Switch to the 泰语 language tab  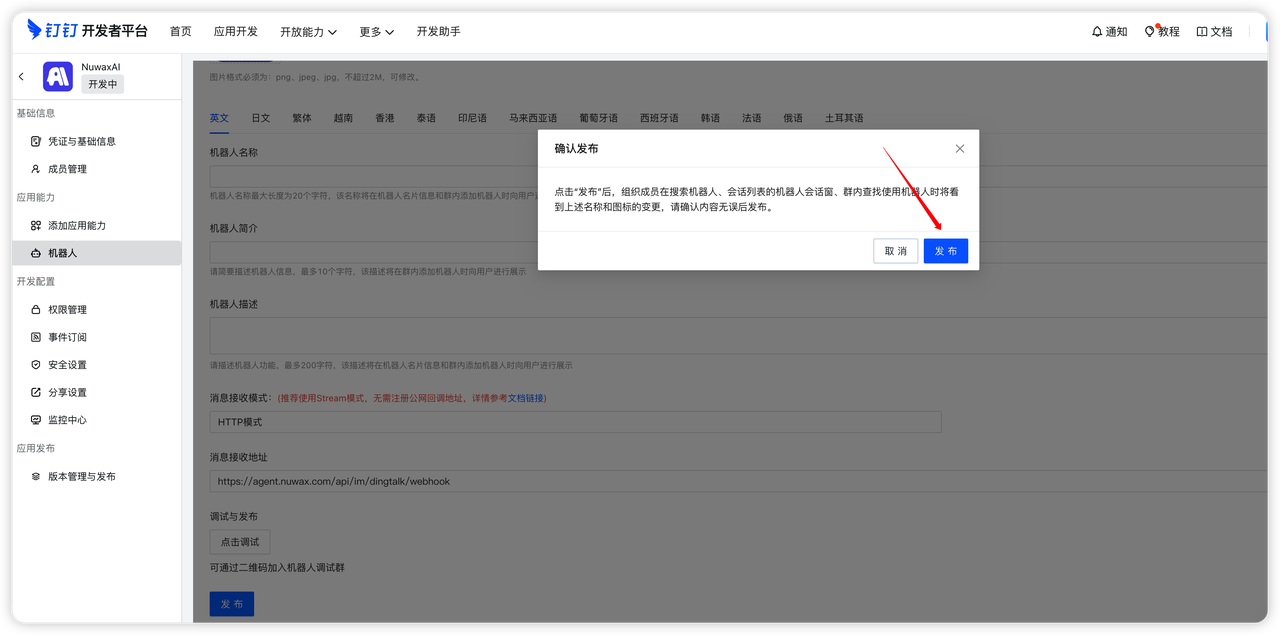pos(426,118)
